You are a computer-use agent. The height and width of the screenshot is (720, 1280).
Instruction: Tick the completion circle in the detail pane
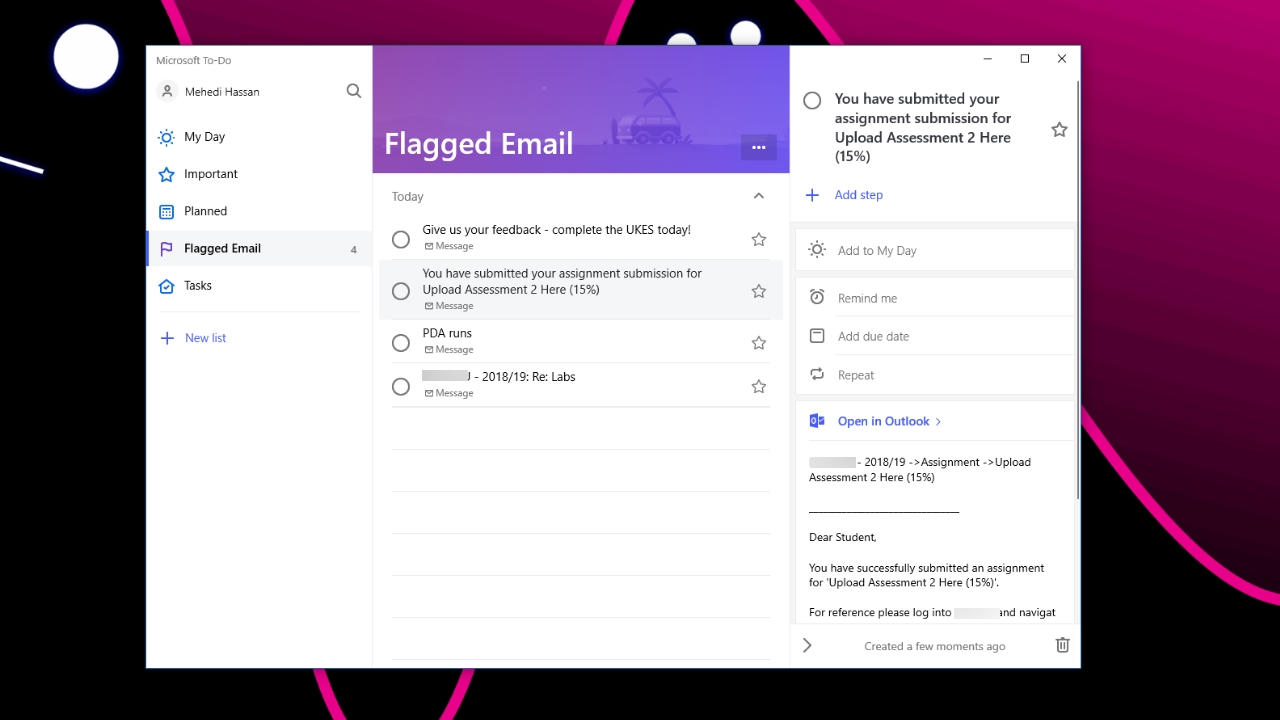click(x=812, y=100)
